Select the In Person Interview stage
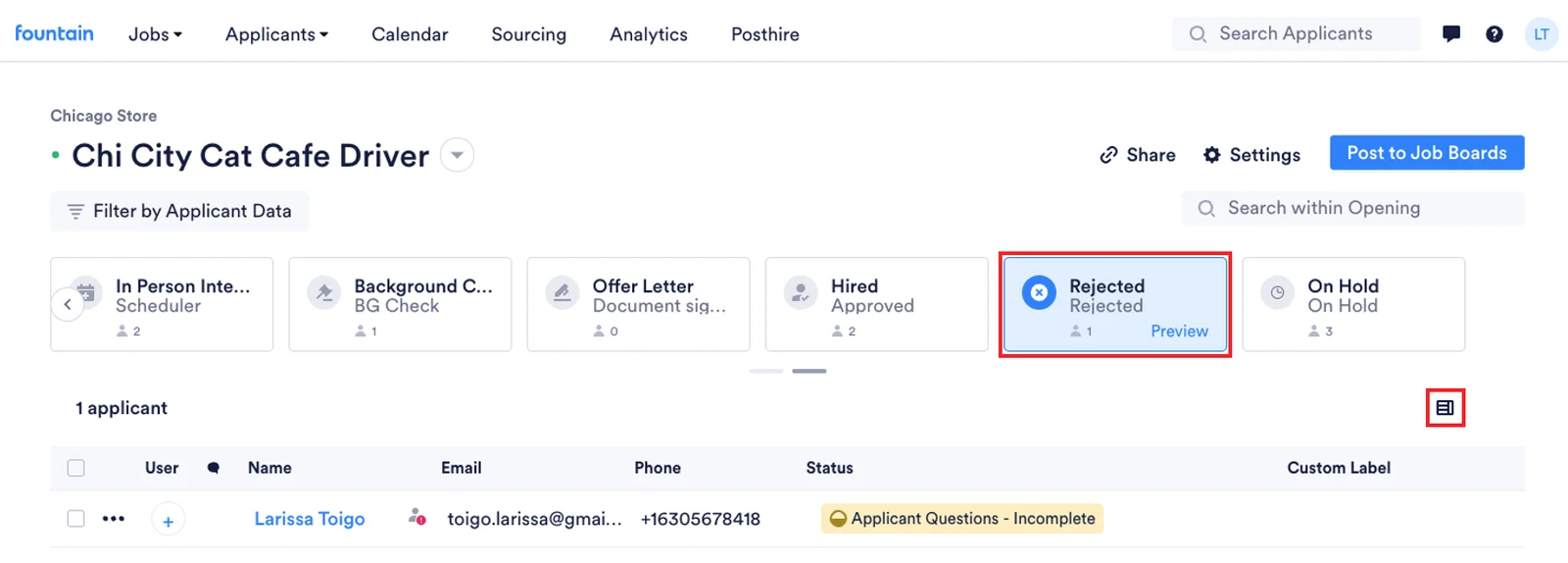The height and width of the screenshot is (563, 1568). tap(162, 304)
